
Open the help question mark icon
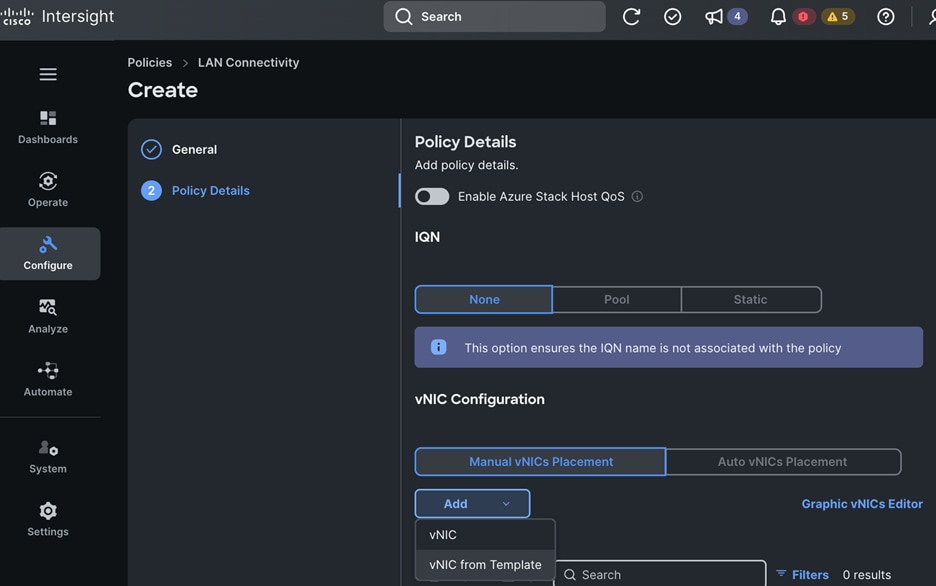click(886, 17)
